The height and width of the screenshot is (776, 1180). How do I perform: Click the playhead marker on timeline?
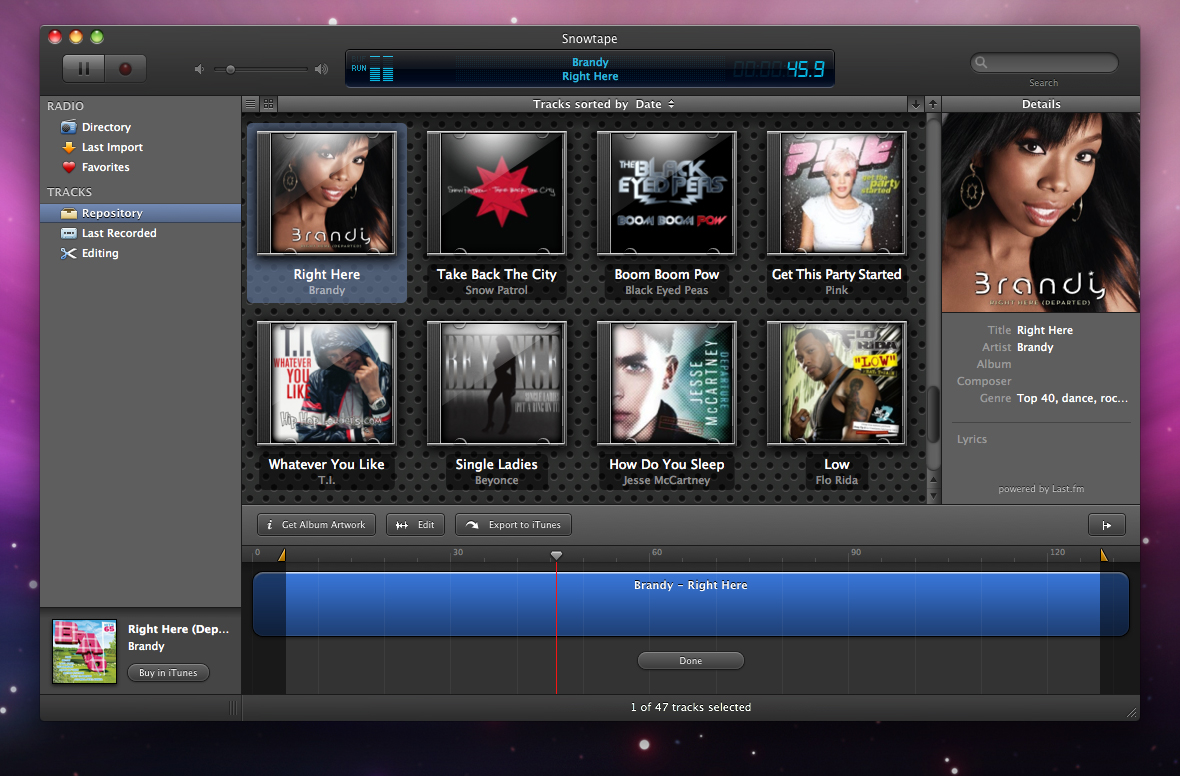[556, 555]
